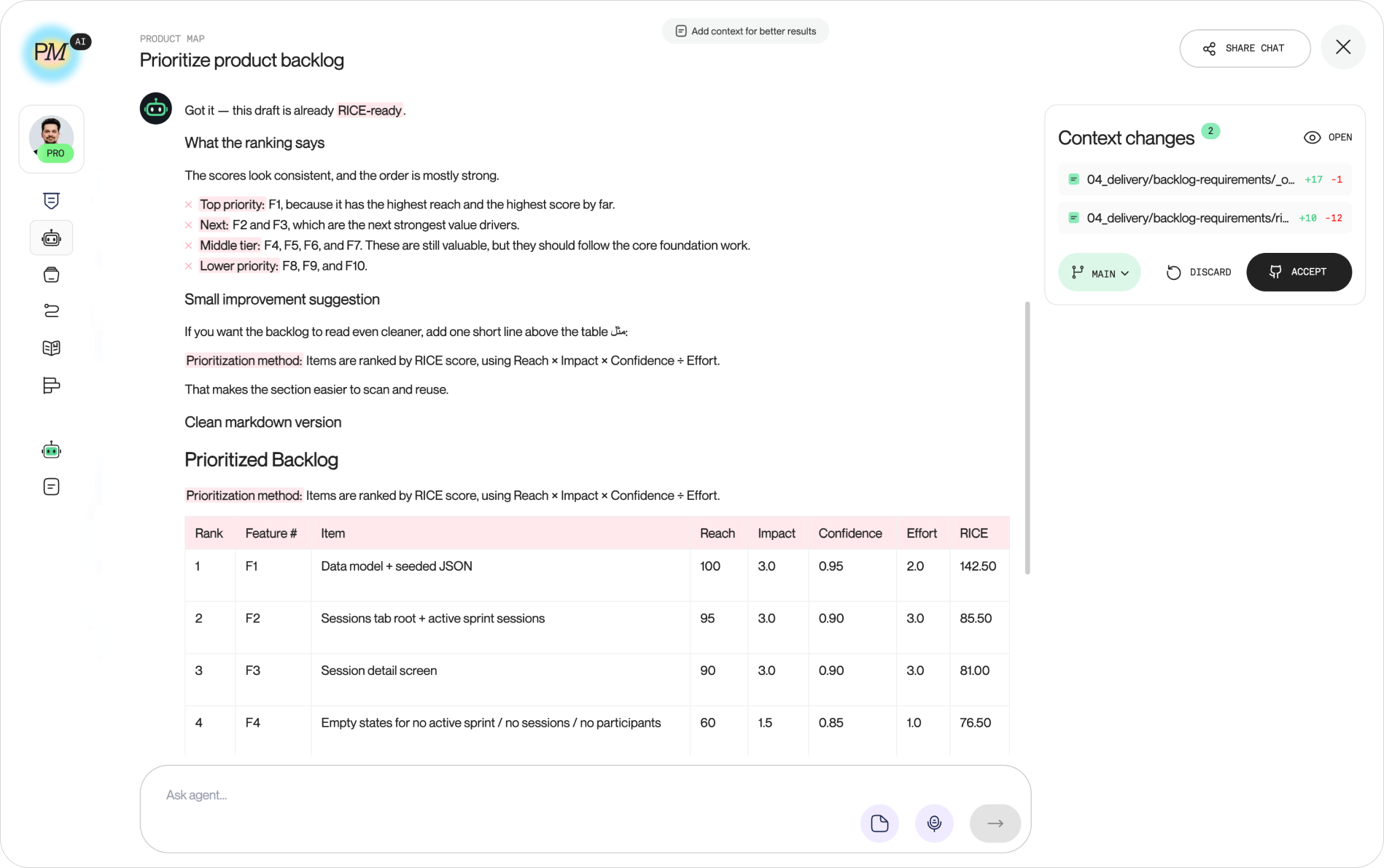Click the chat vertical scrollbar

pyautogui.click(x=1027, y=437)
